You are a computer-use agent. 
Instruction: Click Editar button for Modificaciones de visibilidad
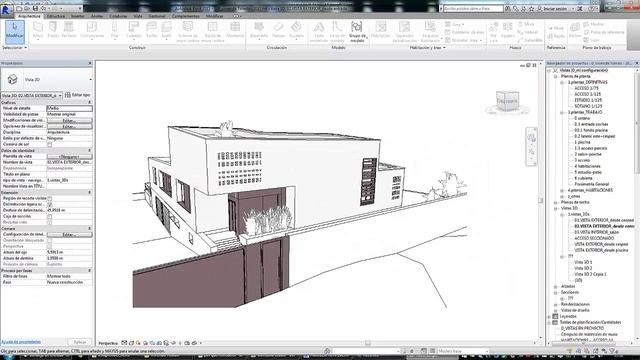[69, 120]
